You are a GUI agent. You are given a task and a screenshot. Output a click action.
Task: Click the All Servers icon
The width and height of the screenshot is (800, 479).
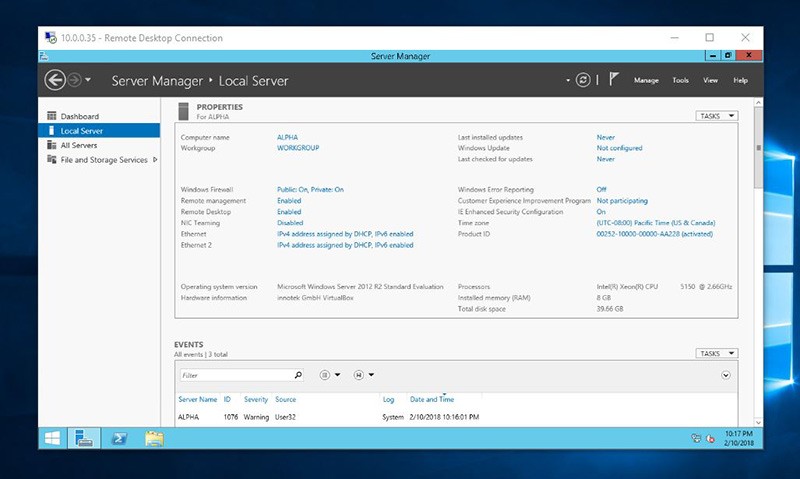pyautogui.click(x=52, y=145)
